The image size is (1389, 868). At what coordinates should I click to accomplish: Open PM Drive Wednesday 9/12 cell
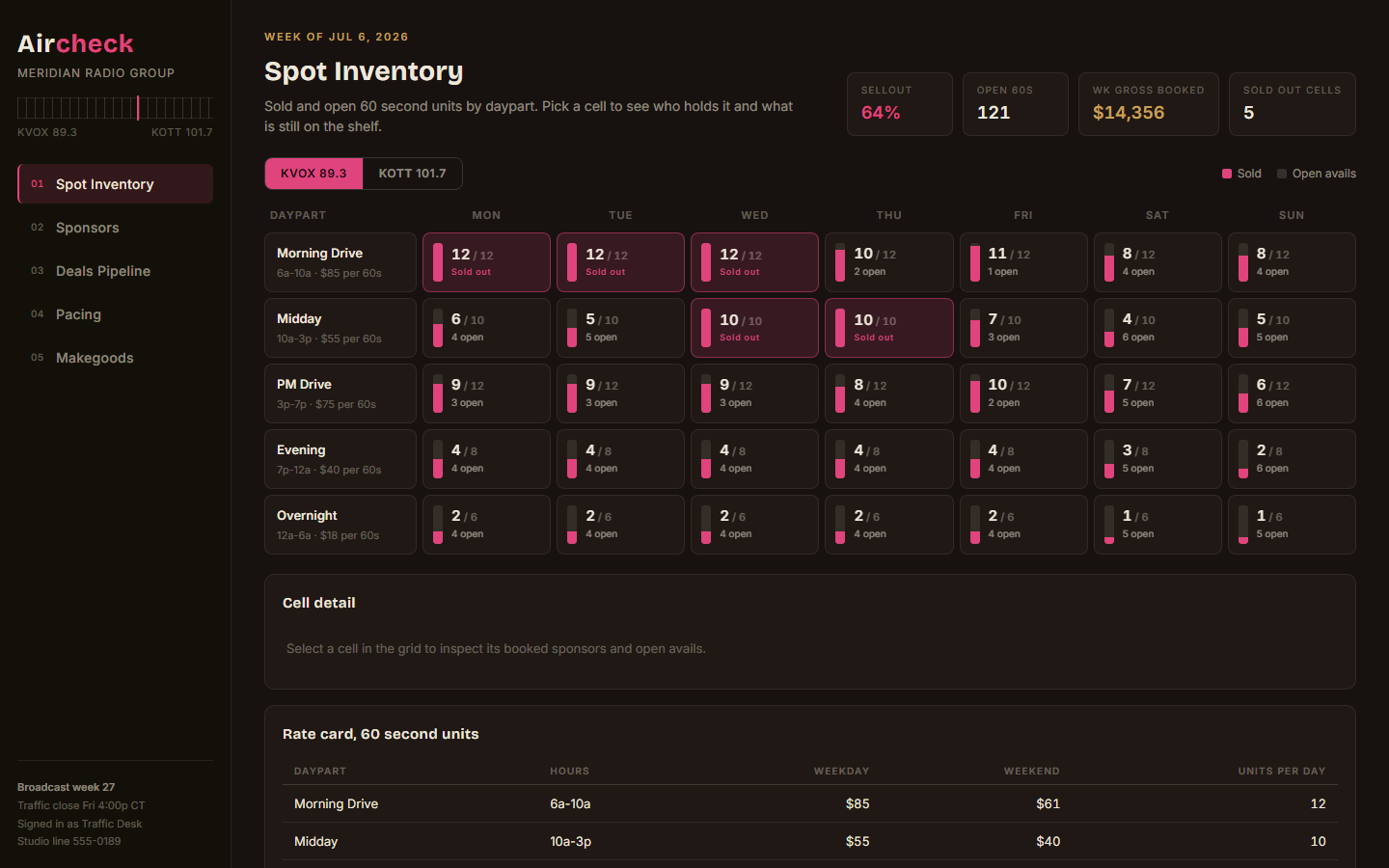coord(754,393)
